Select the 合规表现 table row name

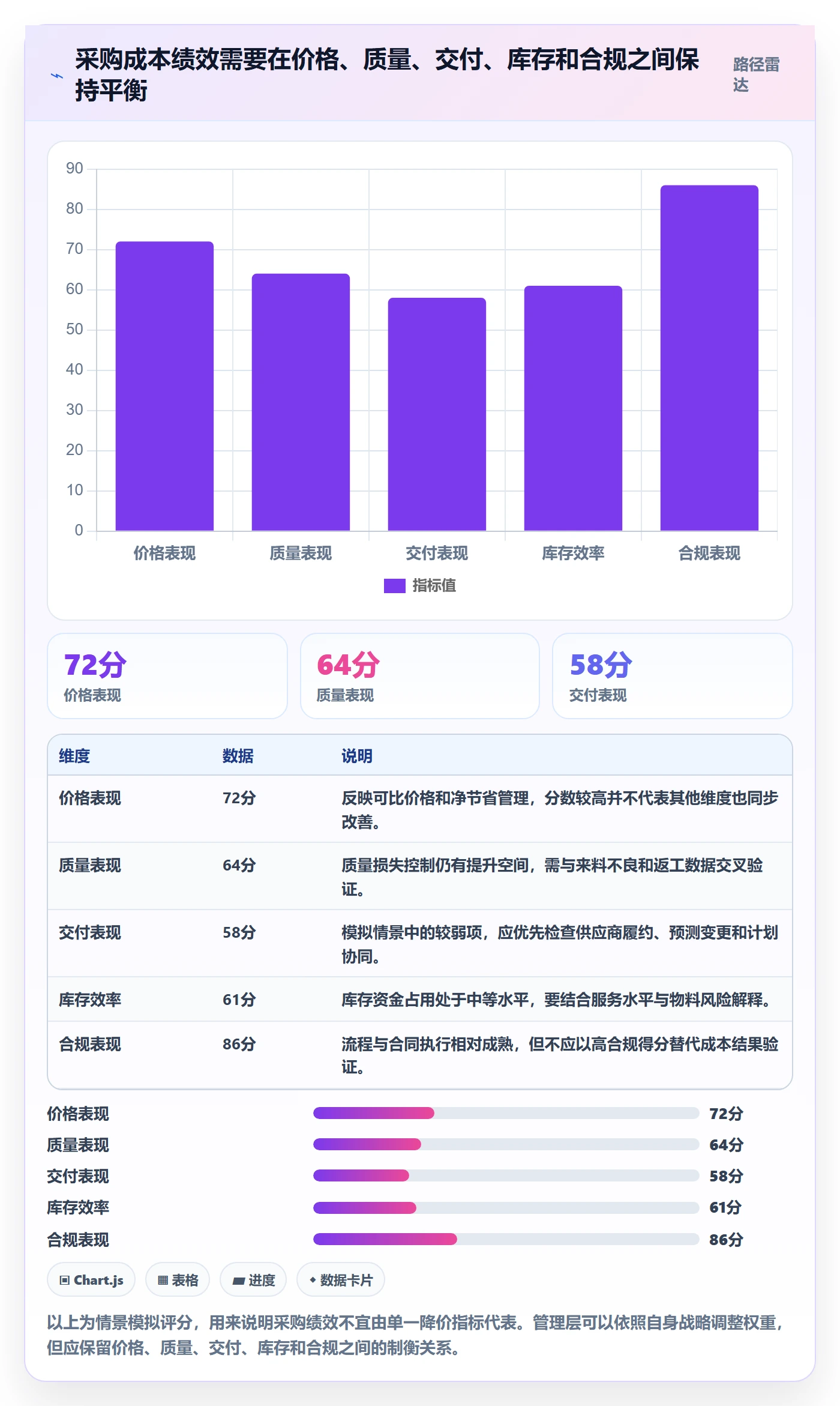90,1044
